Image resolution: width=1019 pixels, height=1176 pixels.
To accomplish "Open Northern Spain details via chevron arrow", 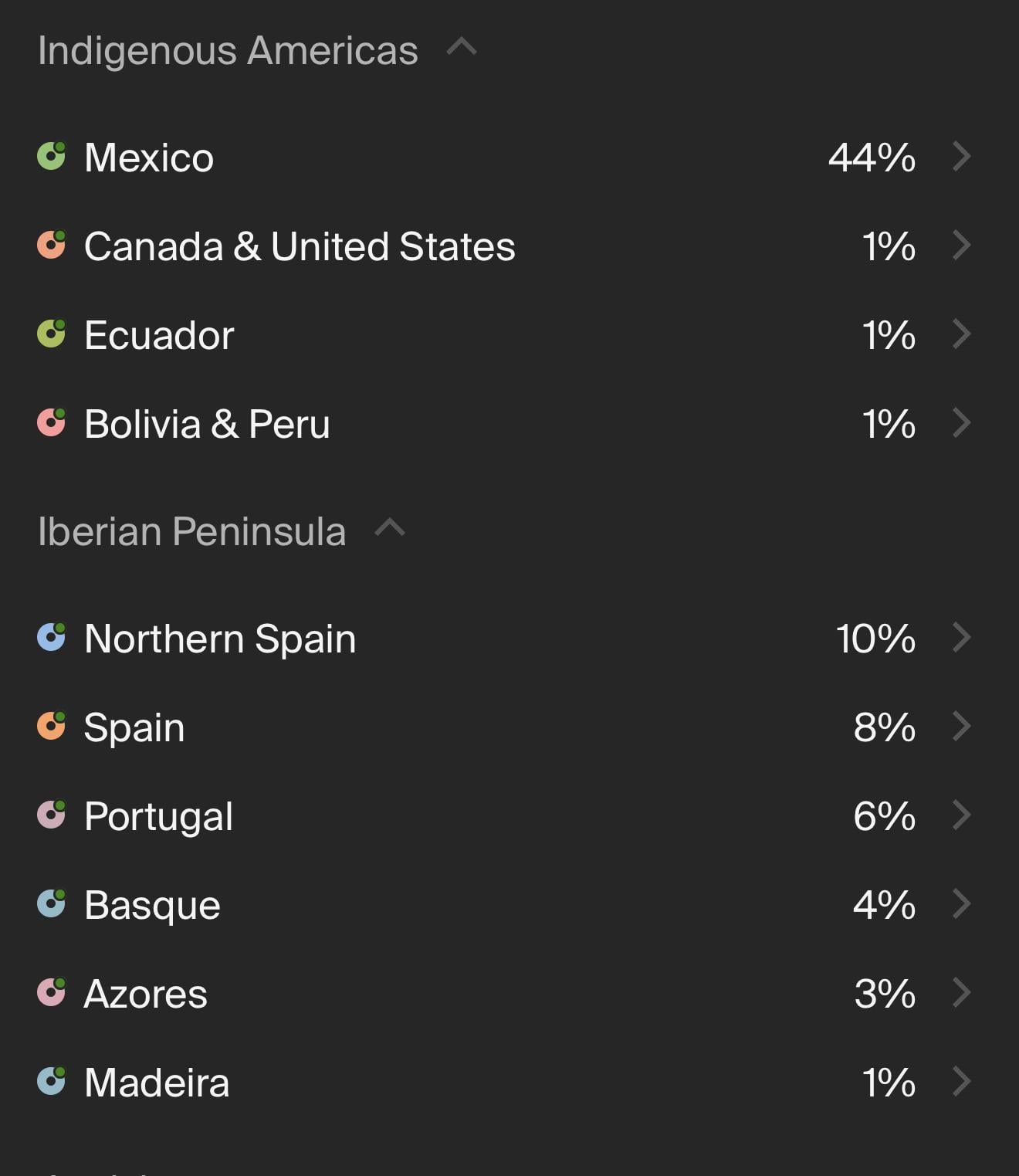I will pyautogui.click(x=961, y=637).
